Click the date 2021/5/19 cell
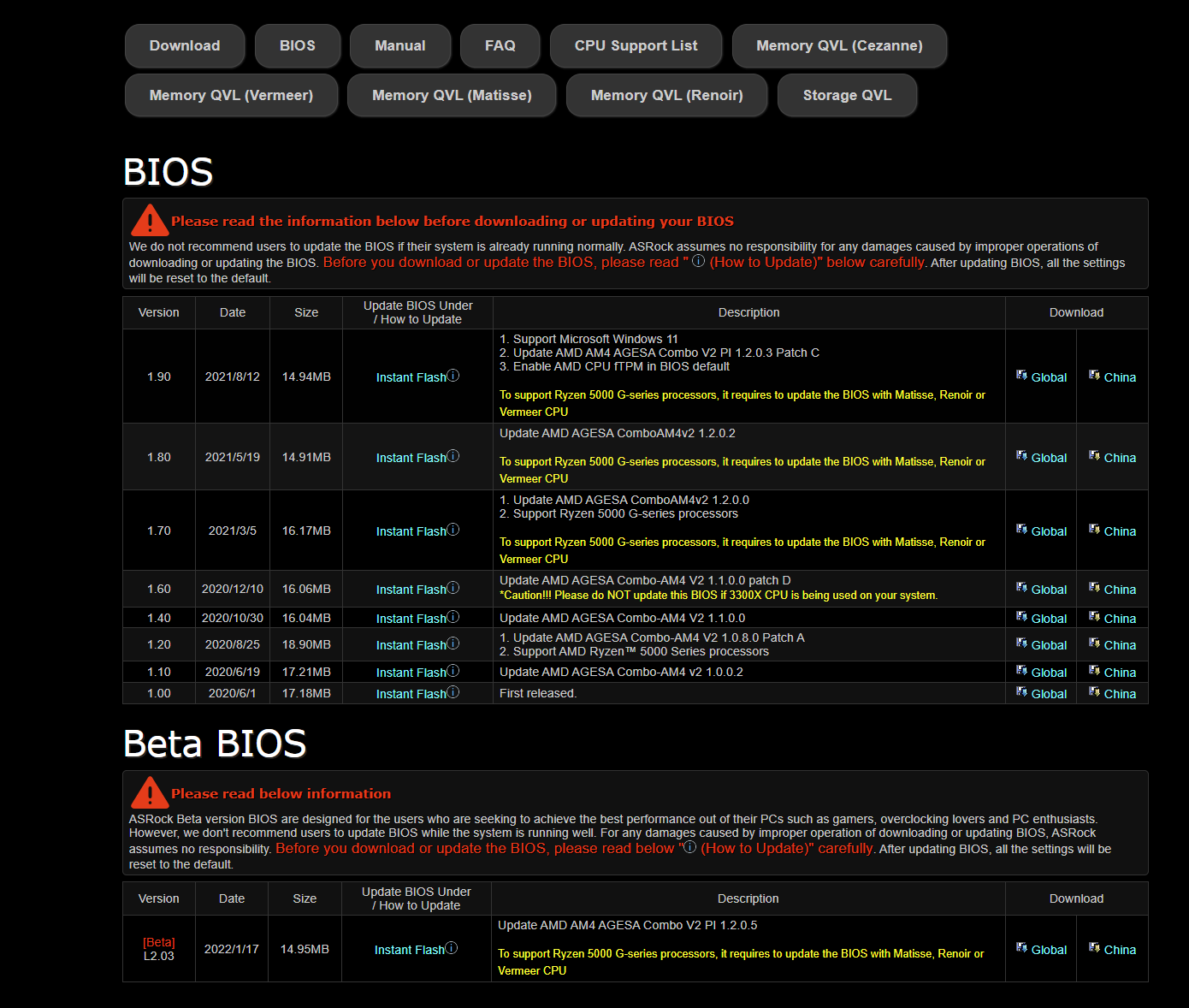 pyautogui.click(x=233, y=457)
